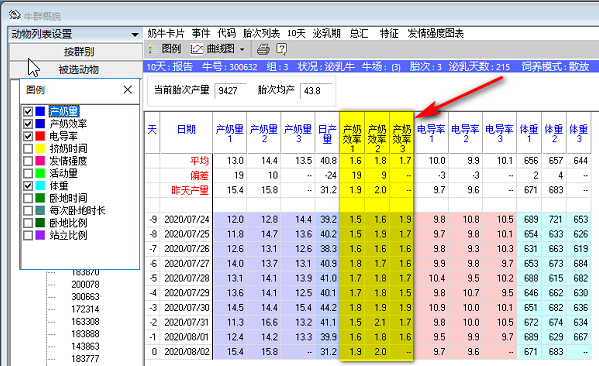The width and height of the screenshot is (599, 366).
Task: Click the 被选动物 button
Action: (x=76, y=70)
